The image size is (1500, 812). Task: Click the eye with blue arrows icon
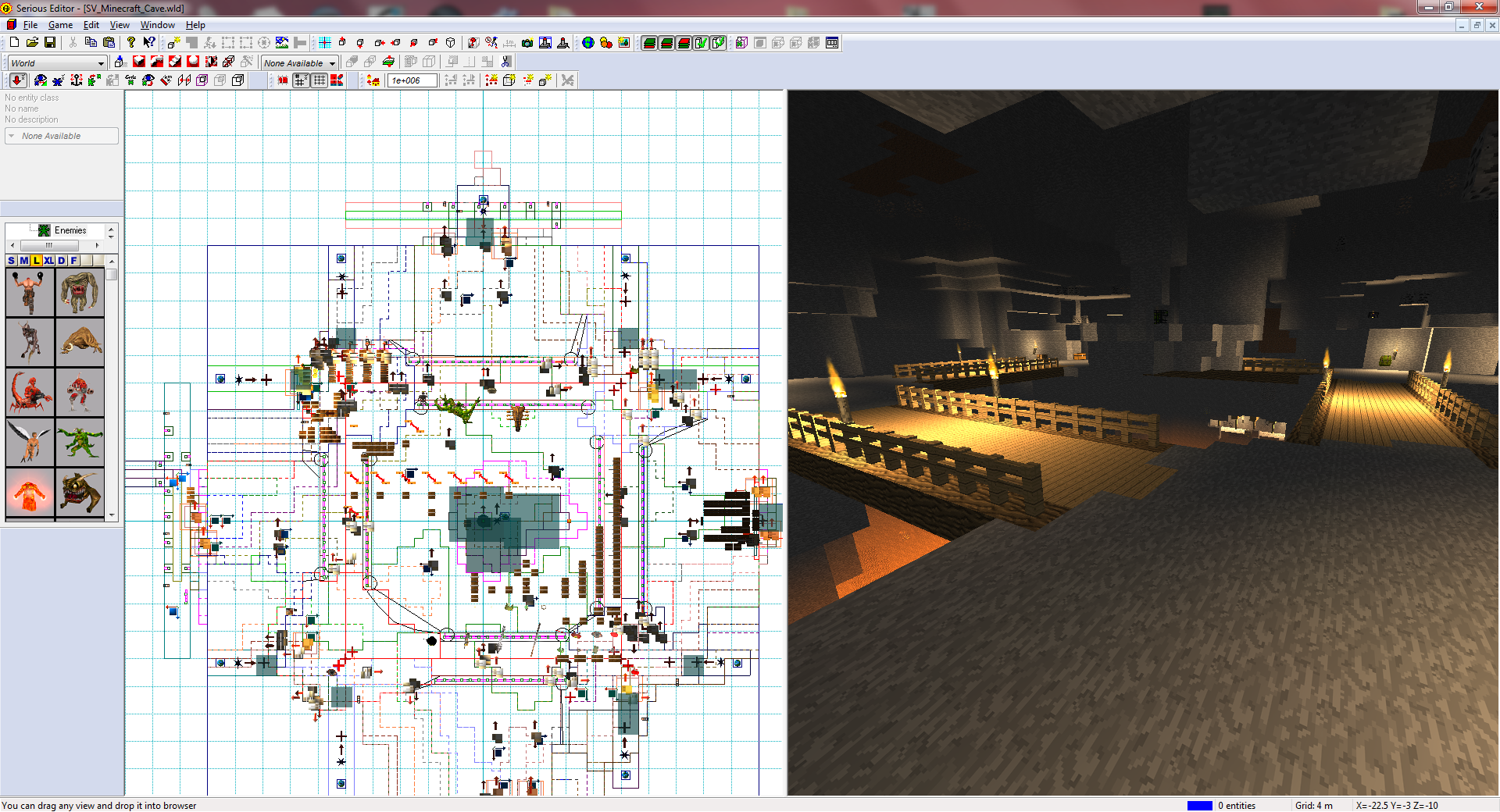click(x=40, y=80)
